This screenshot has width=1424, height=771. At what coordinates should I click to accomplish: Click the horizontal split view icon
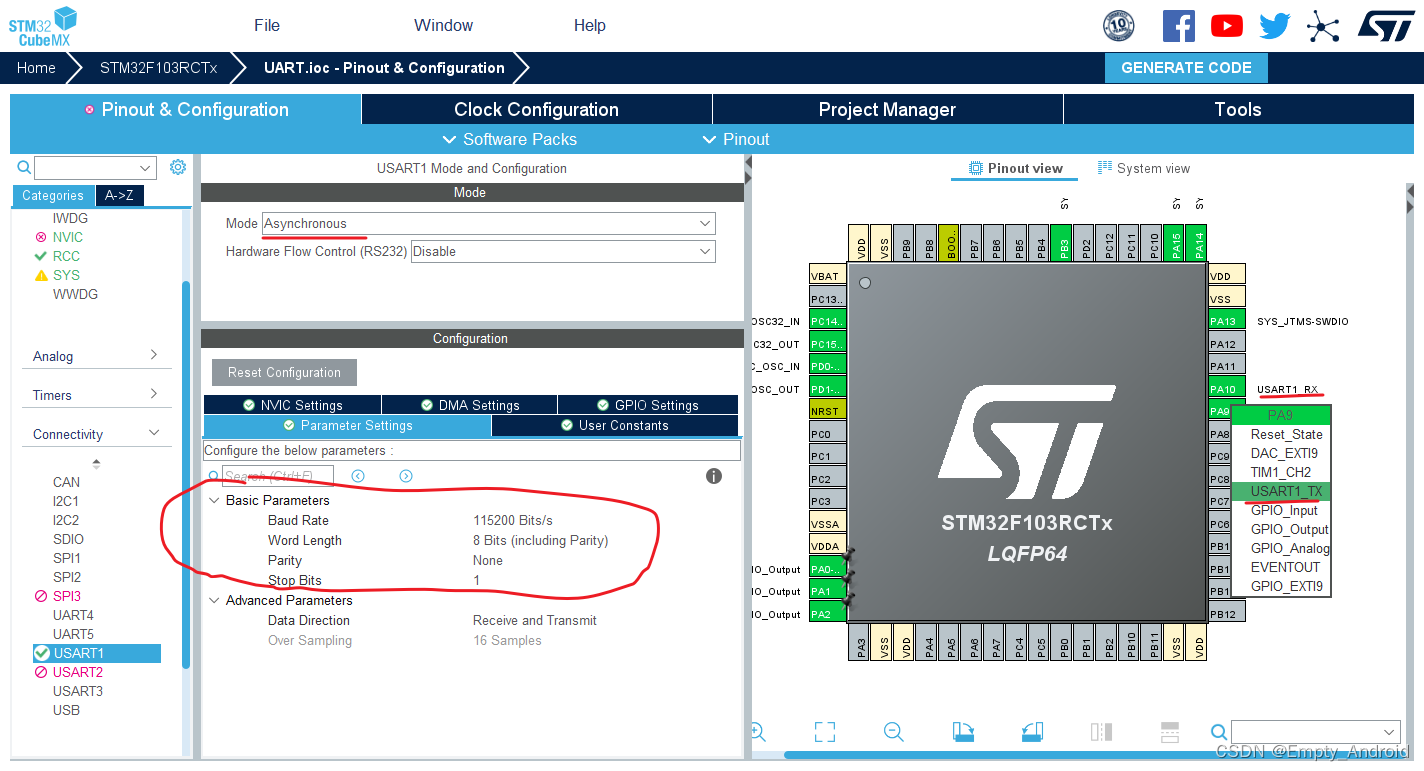point(1170,732)
